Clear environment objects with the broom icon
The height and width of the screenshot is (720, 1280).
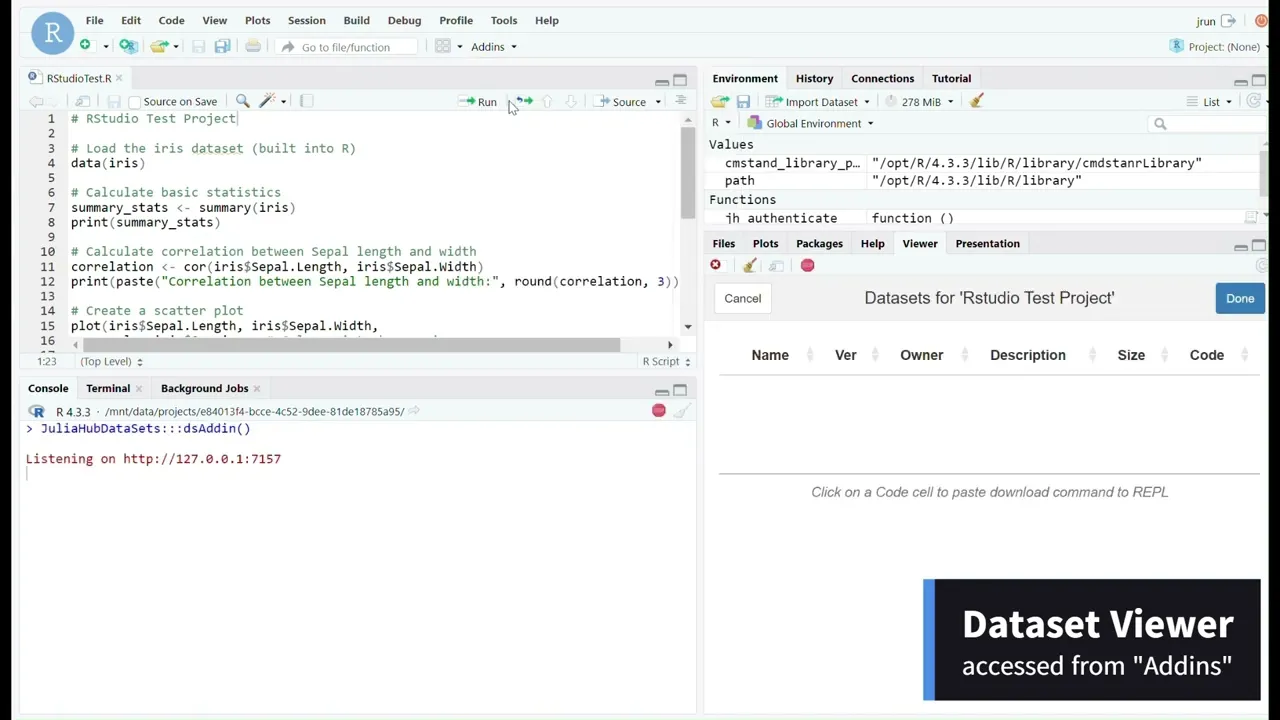[977, 101]
